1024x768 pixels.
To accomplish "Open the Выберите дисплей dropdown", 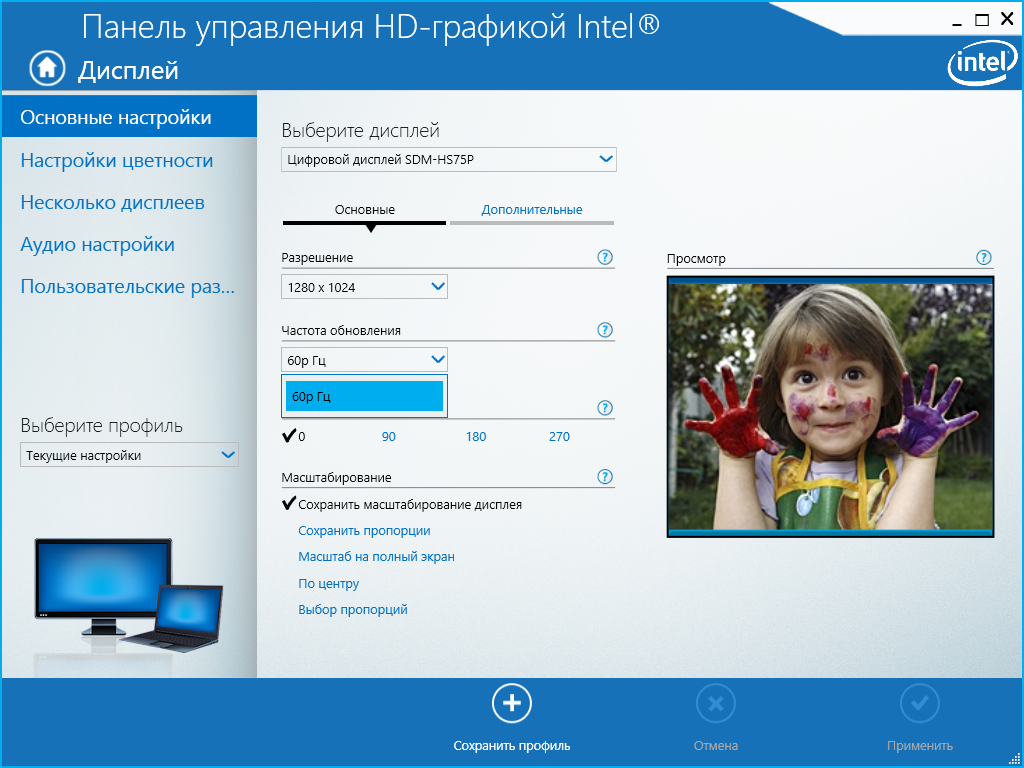I will [x=449, y=159].
